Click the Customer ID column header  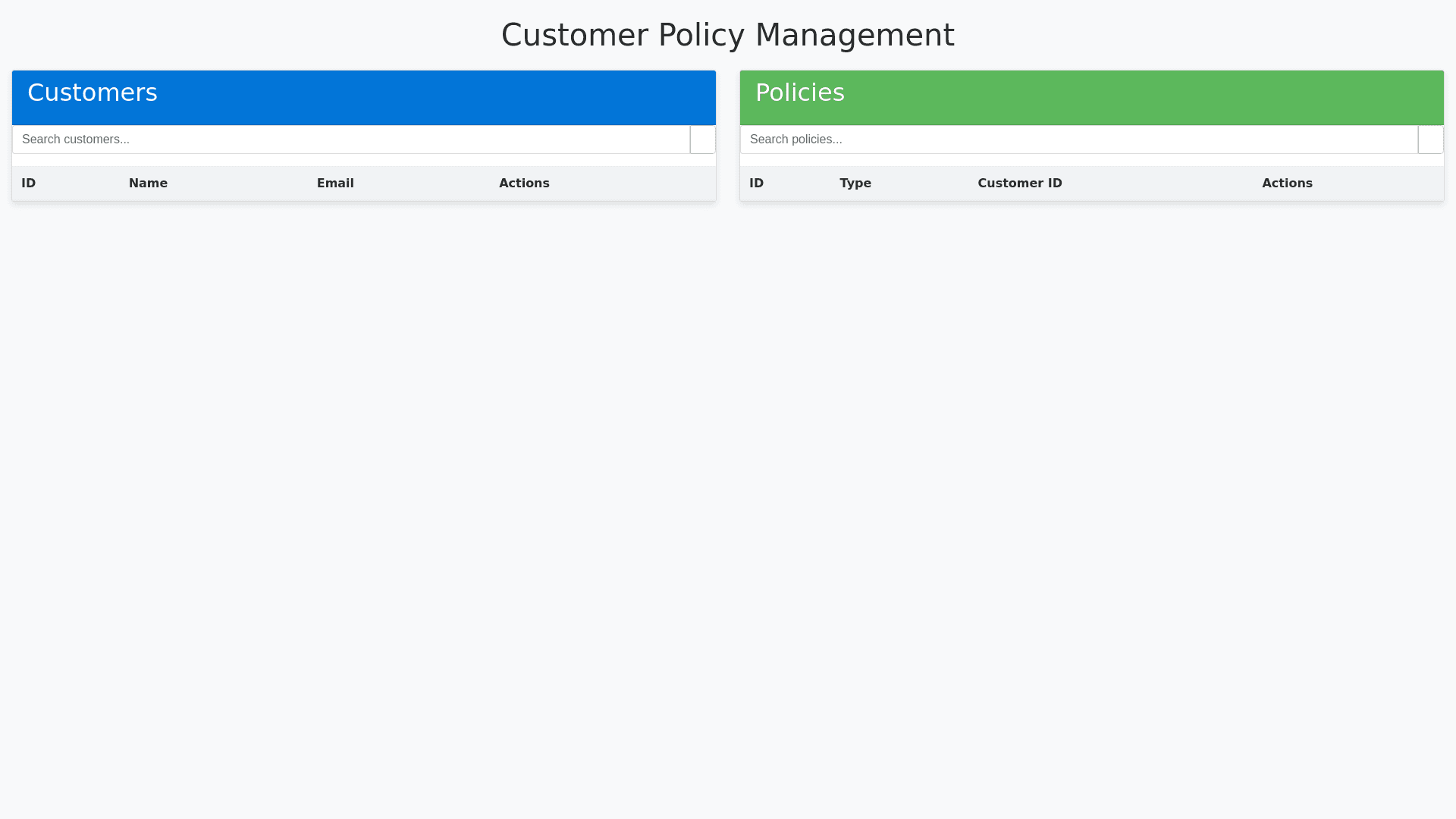[x=1019, y=184]
